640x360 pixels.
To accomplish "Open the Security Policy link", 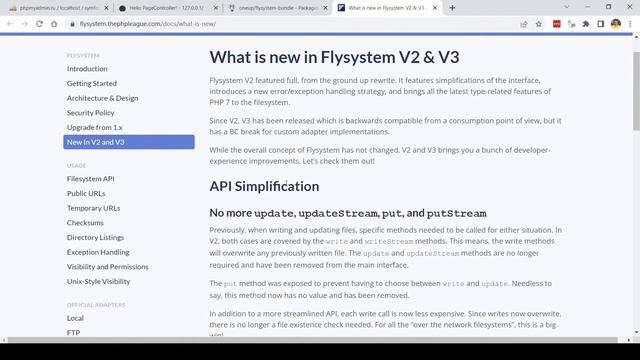I will click(x=91, y=113).
